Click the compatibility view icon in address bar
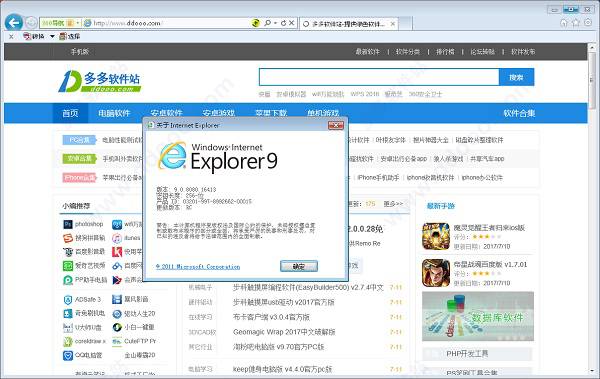The image size is (600, 379). point(256,23)
